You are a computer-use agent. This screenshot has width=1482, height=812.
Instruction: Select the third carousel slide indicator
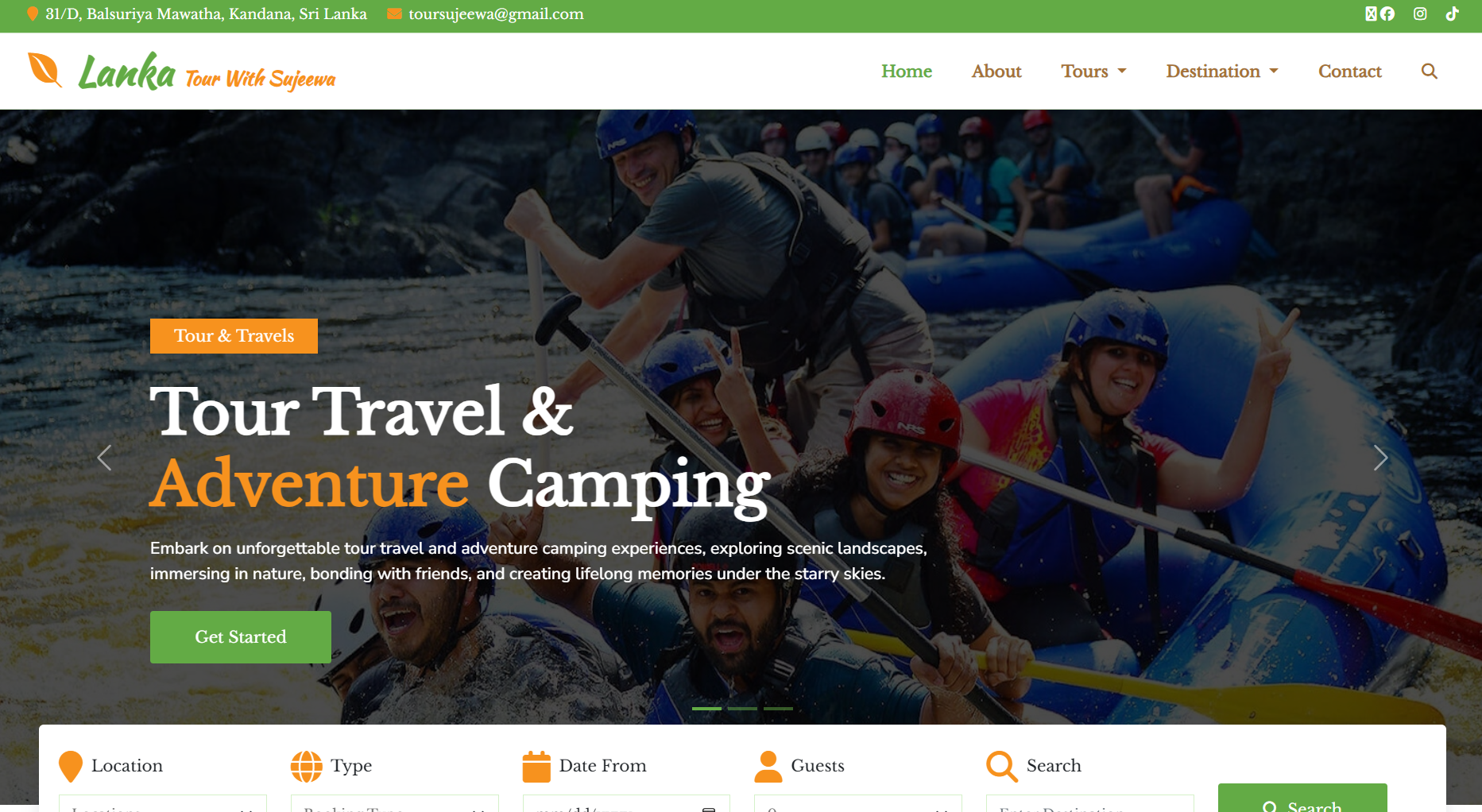[x=779, y=708]
